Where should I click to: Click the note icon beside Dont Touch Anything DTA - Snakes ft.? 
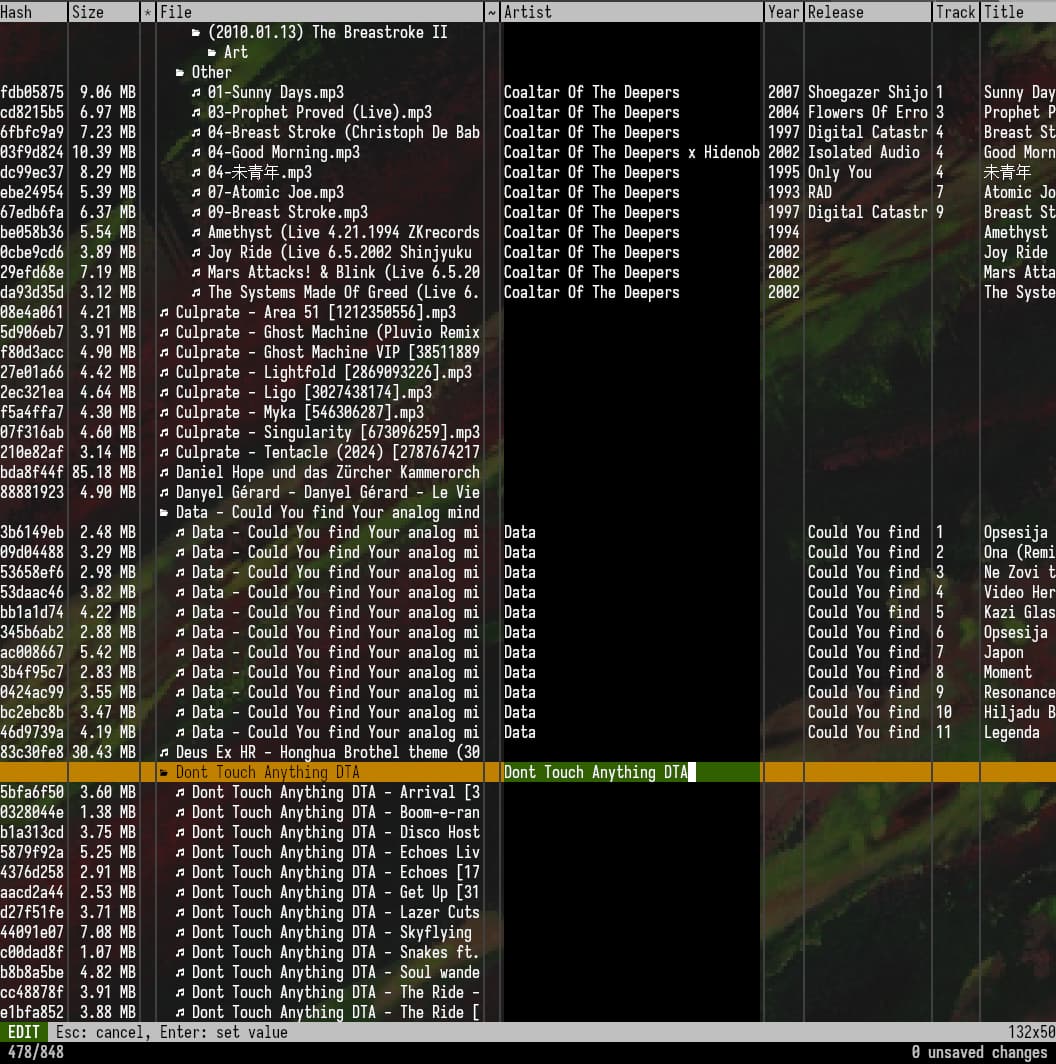click(x=180, y=953)
